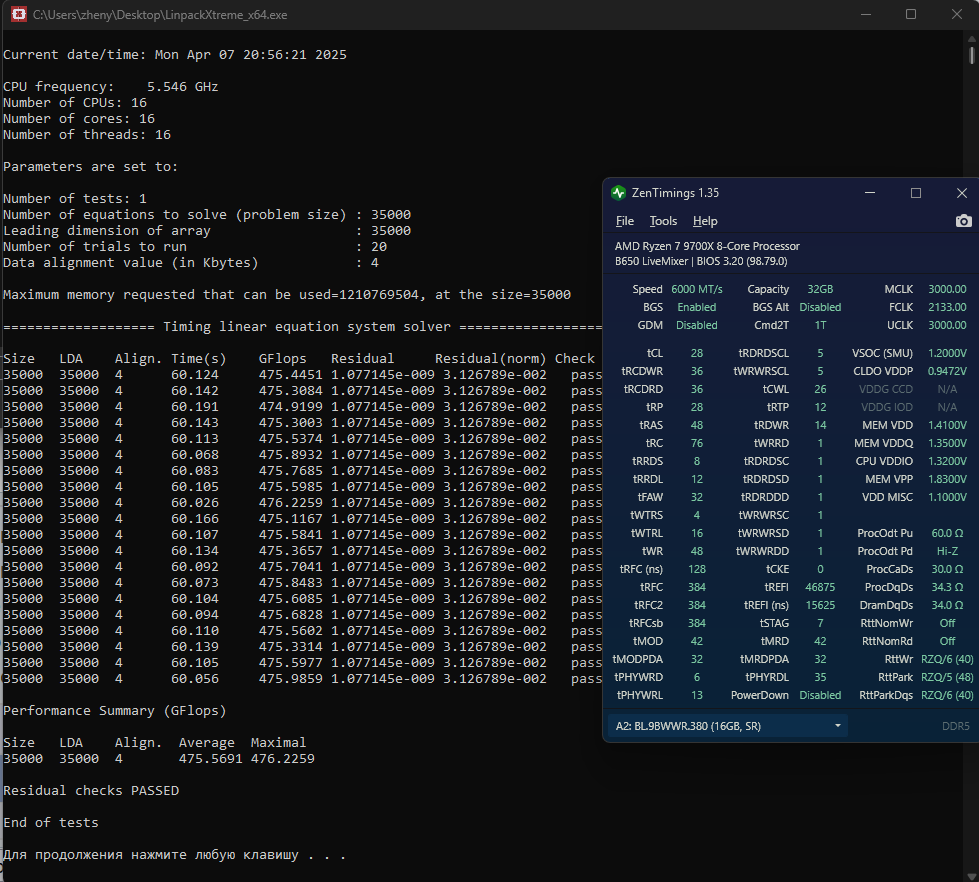979x882 pixels.
Task: Open the Help menu in ZenTimings
Action: (x=705, y=221)
